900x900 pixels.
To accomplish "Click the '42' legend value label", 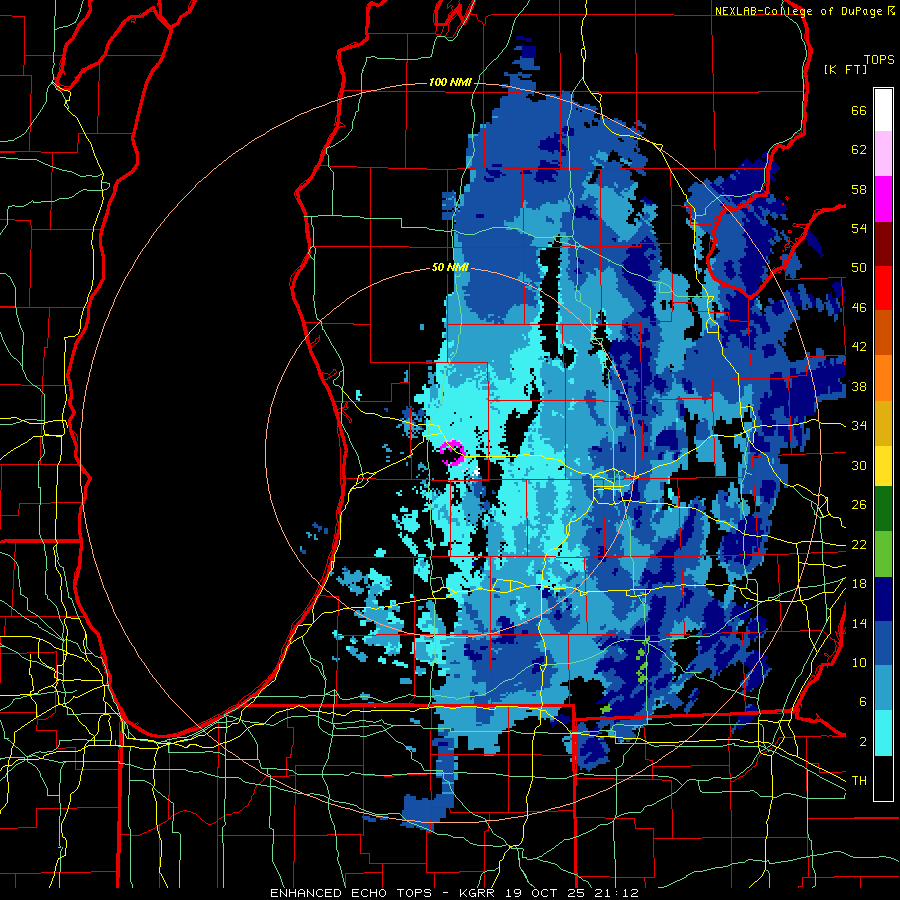I will coord(859,347).
